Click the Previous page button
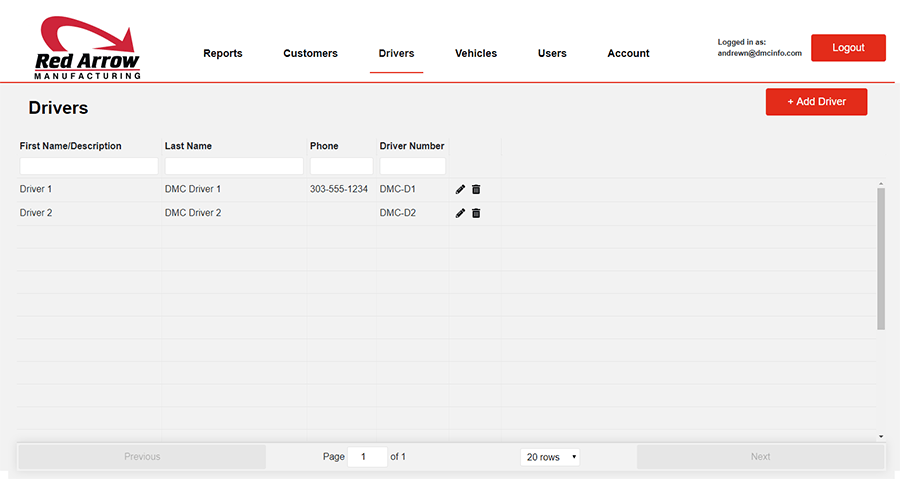900x479 pixels. (x=142, y=457)
